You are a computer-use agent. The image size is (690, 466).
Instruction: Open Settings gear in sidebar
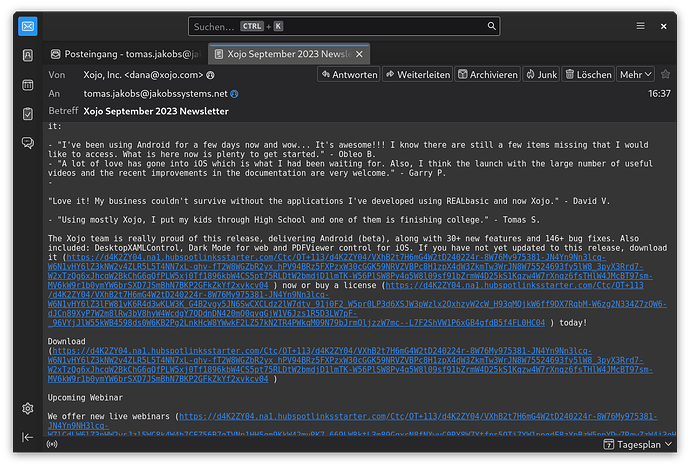point(28,408)
